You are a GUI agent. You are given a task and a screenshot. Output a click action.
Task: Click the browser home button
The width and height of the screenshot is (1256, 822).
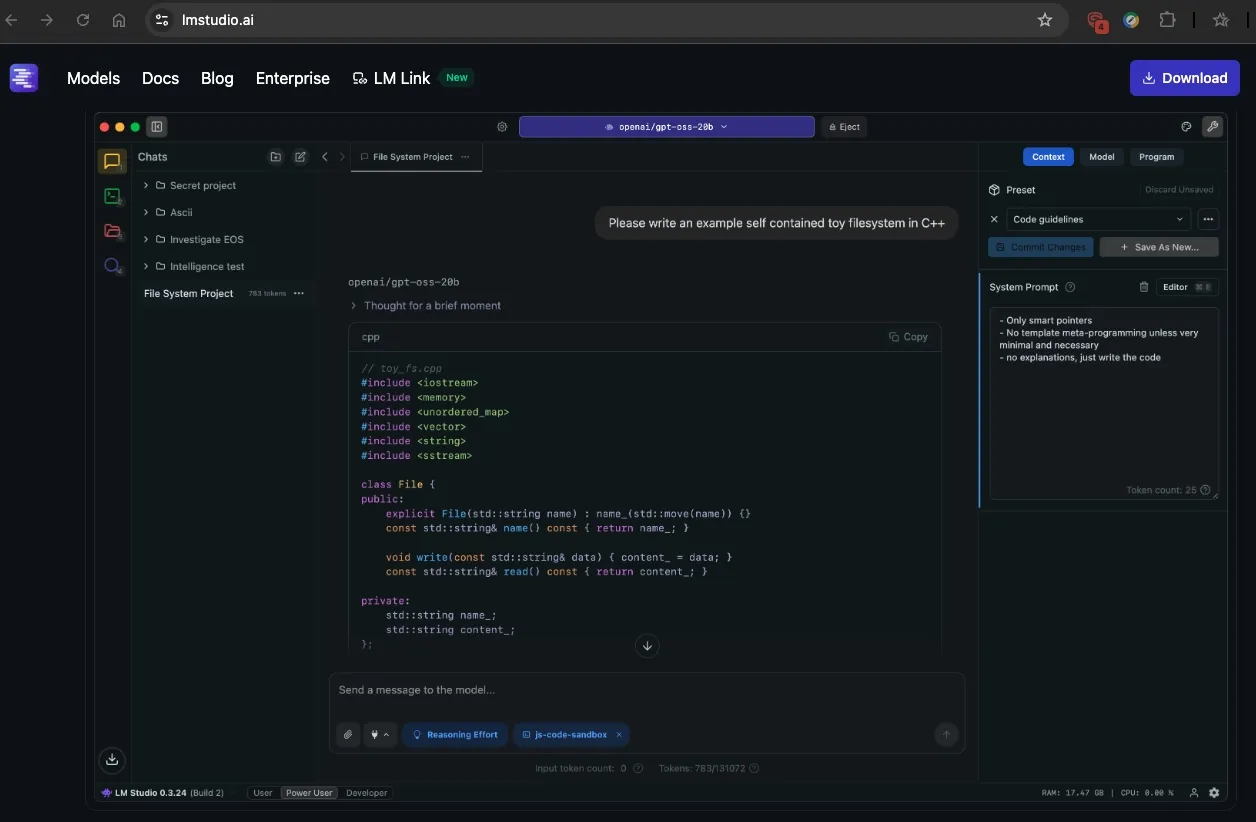[x=119, y=20]
